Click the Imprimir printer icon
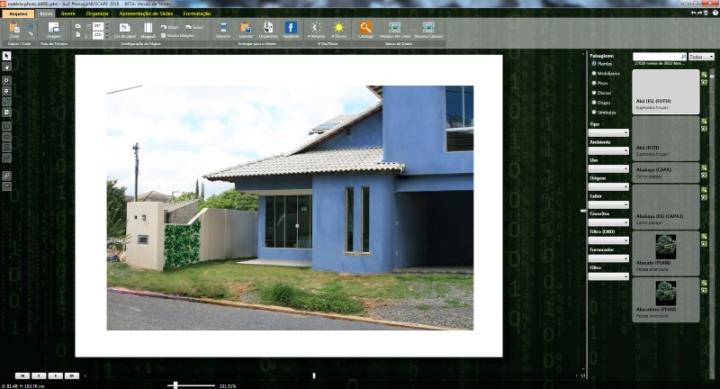This screenshot has width=720, height=389. pos(223,28)
